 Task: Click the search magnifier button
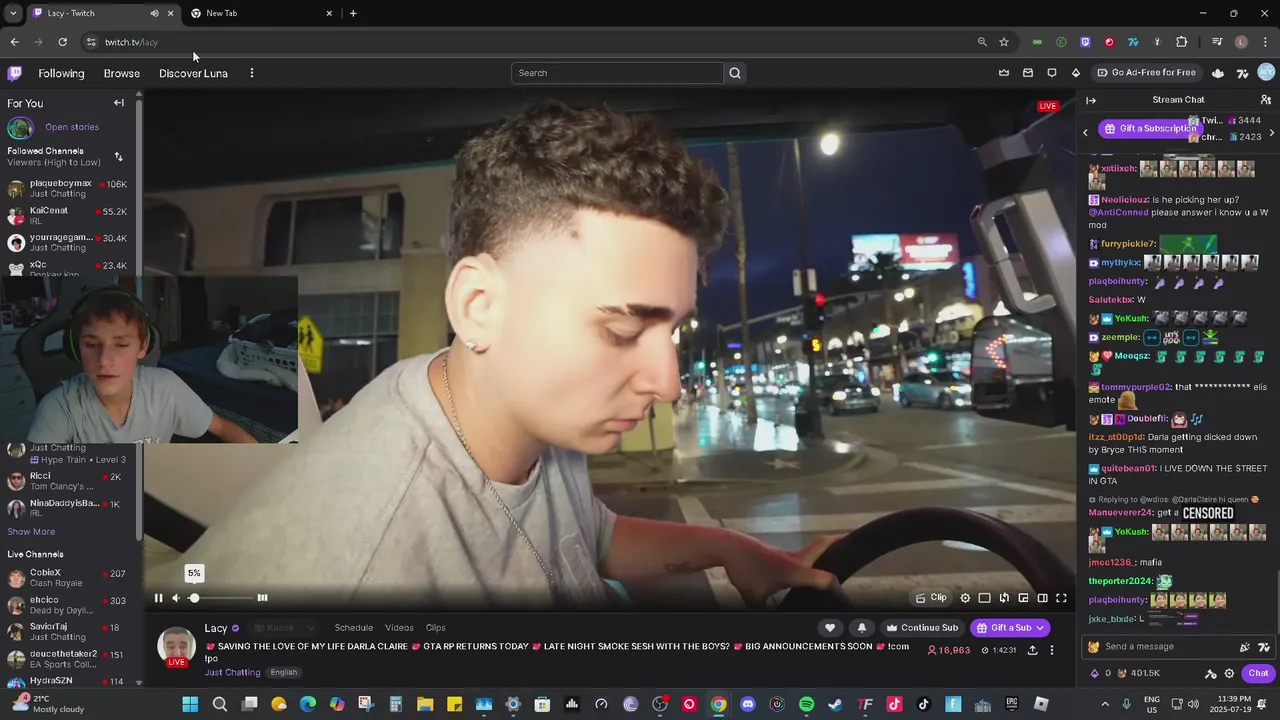(735, 73)
